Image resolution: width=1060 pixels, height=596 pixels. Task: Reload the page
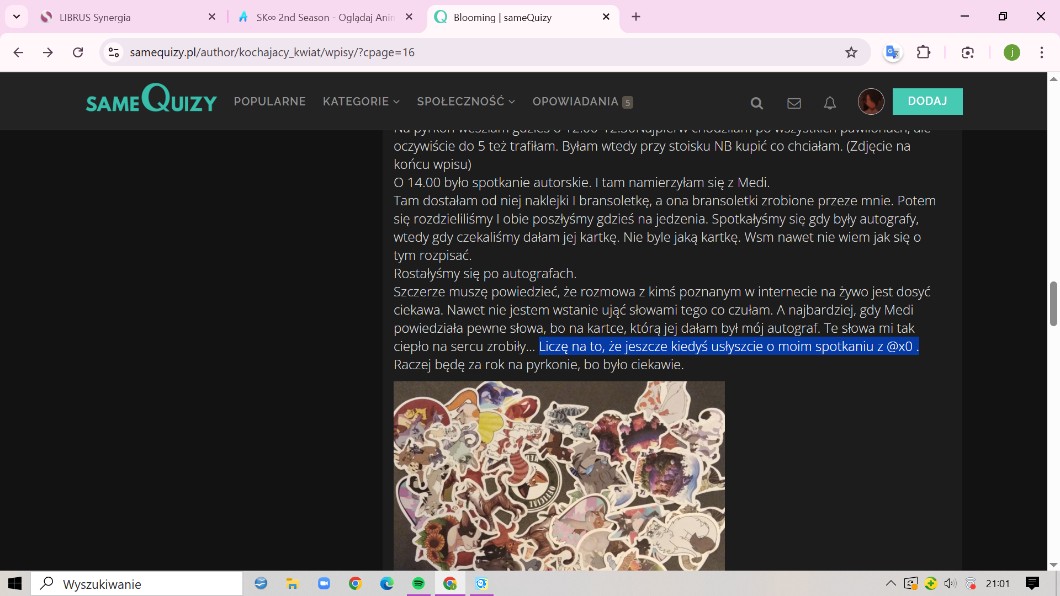(x=78, y=52)
